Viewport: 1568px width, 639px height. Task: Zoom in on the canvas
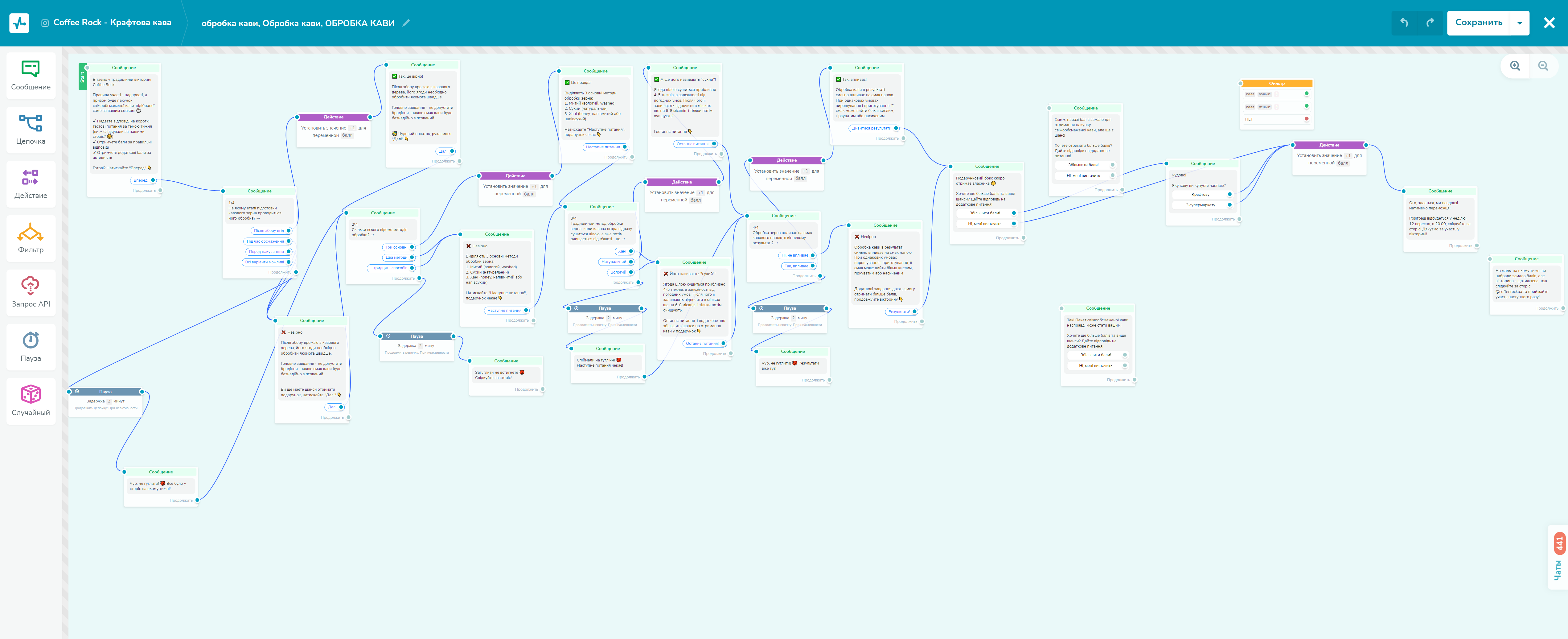click(x=1515, y=66)
